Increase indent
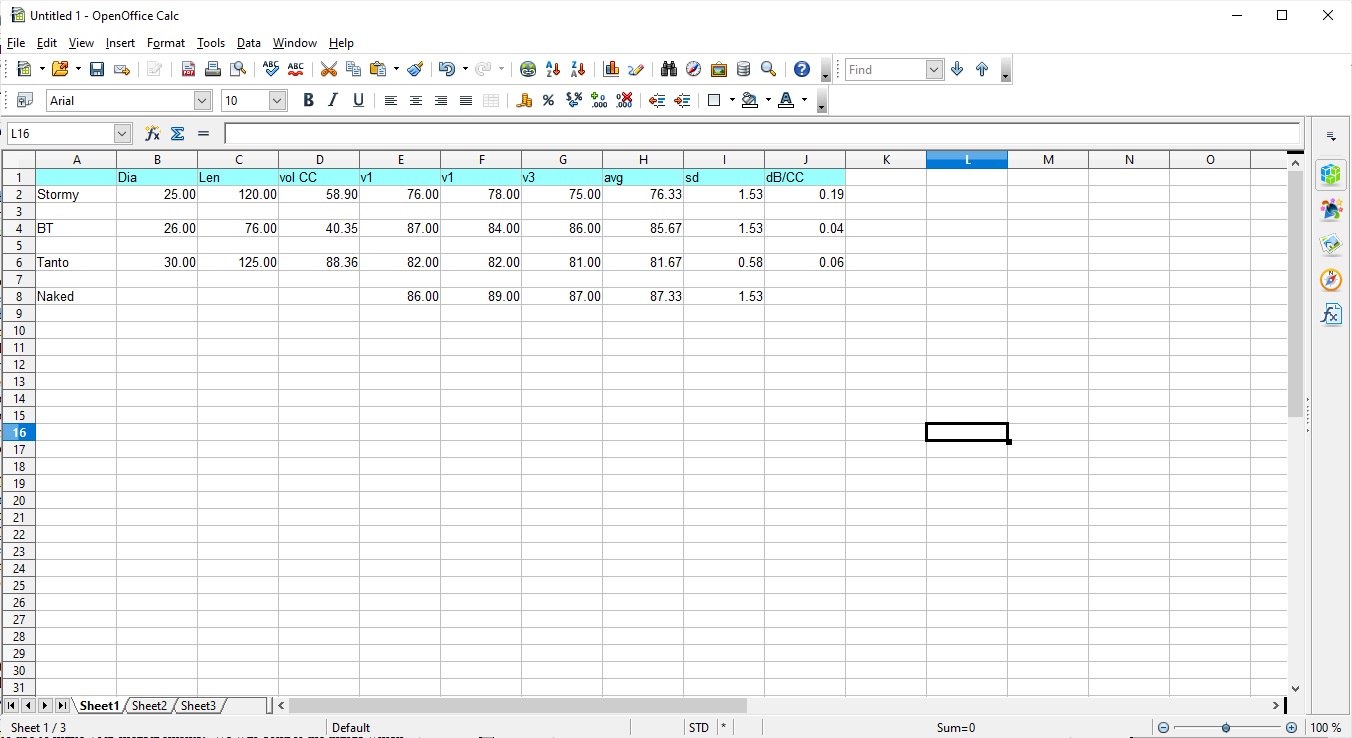Image resolution: width=1352 pixels, height=738 pixels. click(x=682, y=100)
